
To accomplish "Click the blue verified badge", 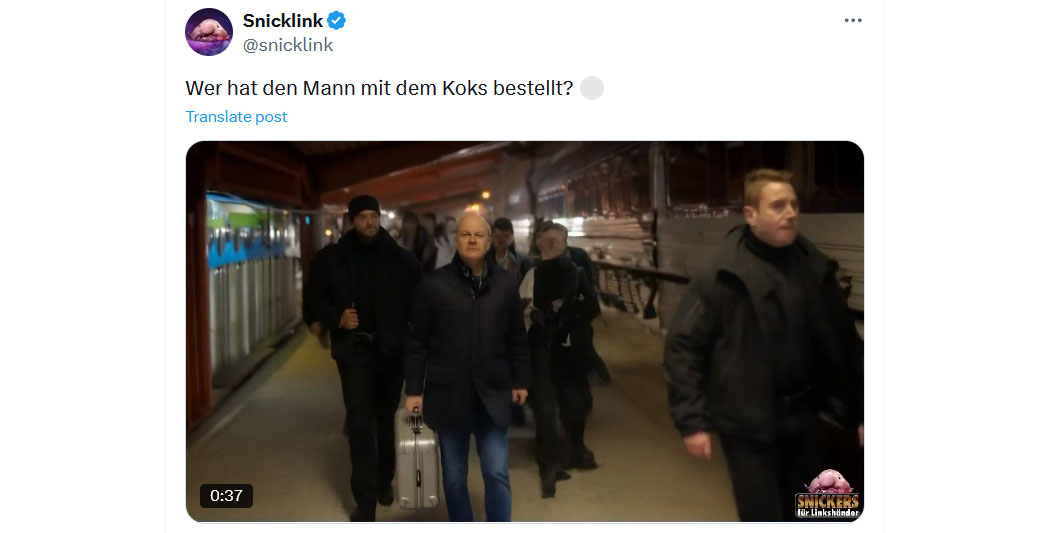I will click(x=336, y=21).
